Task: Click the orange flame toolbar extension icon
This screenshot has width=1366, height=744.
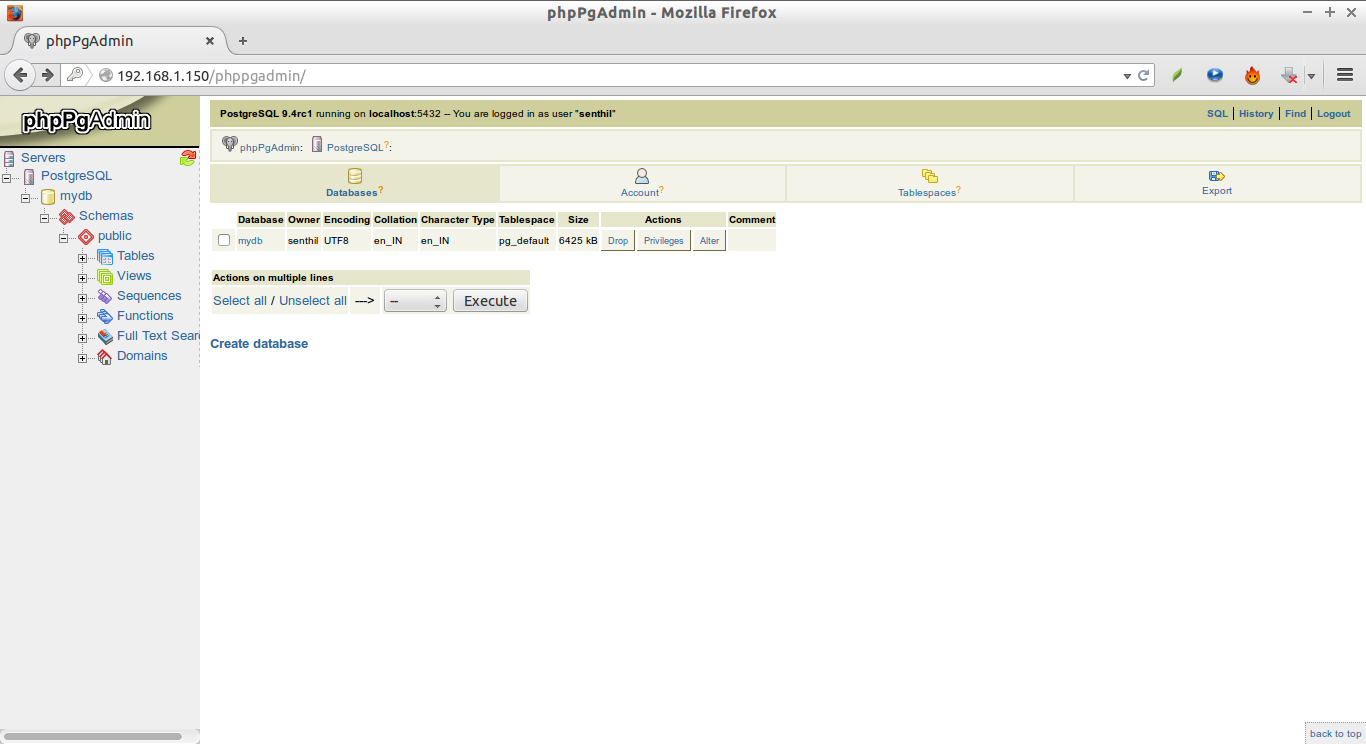Action: [x=1252, y=75]
